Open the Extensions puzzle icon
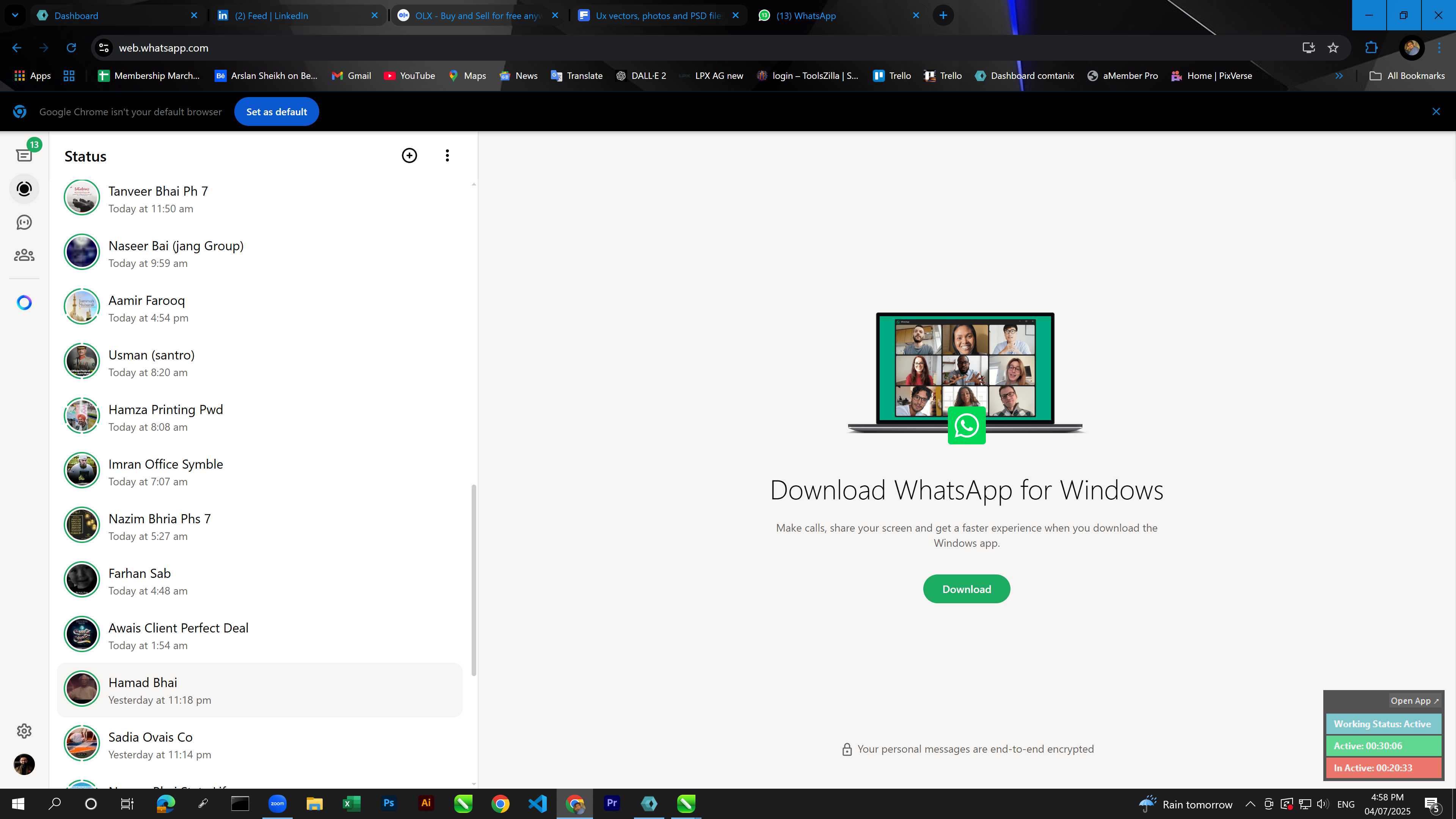This screenshot has width=1456, height=819. (1371, 48)
